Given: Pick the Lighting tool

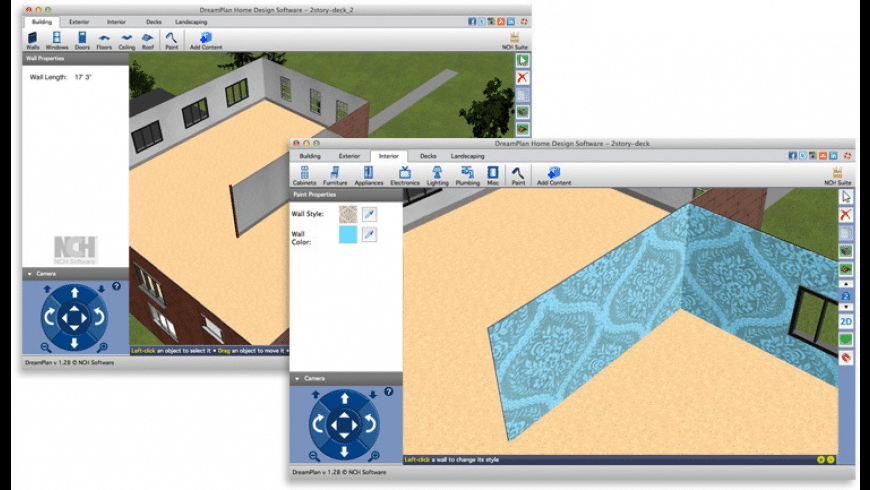Looking at the screenshot, I should 437,175.
